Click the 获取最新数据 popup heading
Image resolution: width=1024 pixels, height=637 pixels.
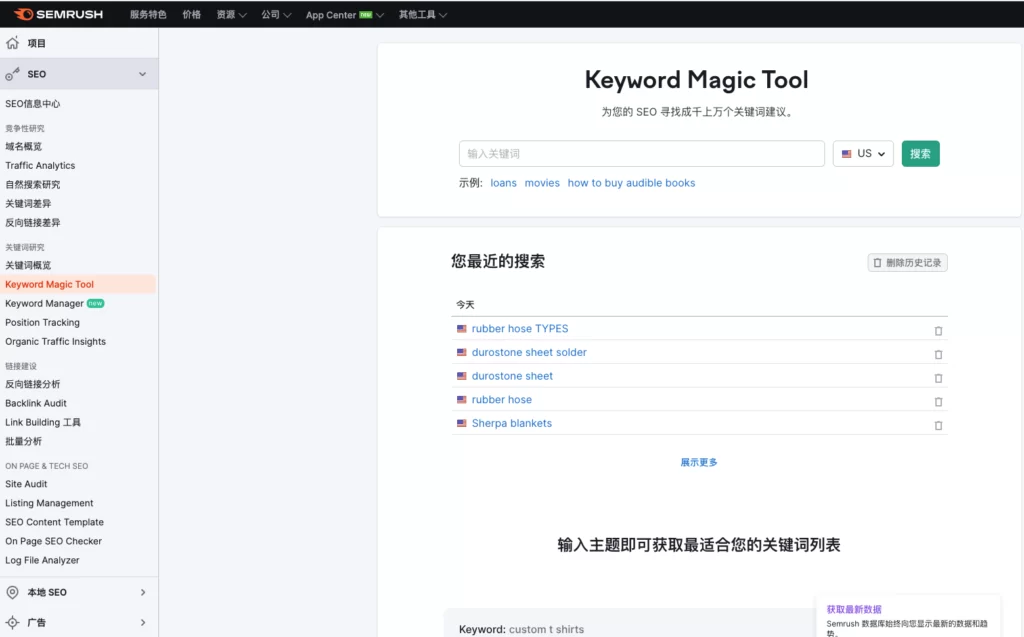[x=854, y=609]
